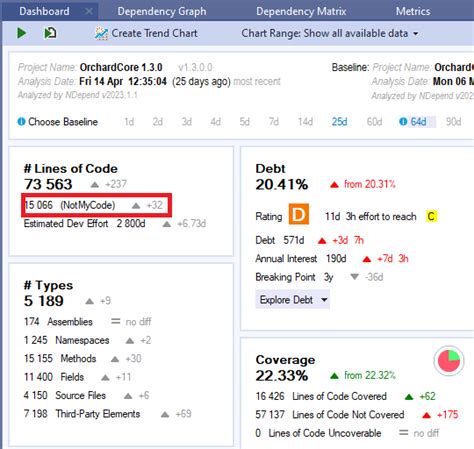Screen dimensions: 474x449
Task: Select the 14d baseline
Action: (305, 122)
